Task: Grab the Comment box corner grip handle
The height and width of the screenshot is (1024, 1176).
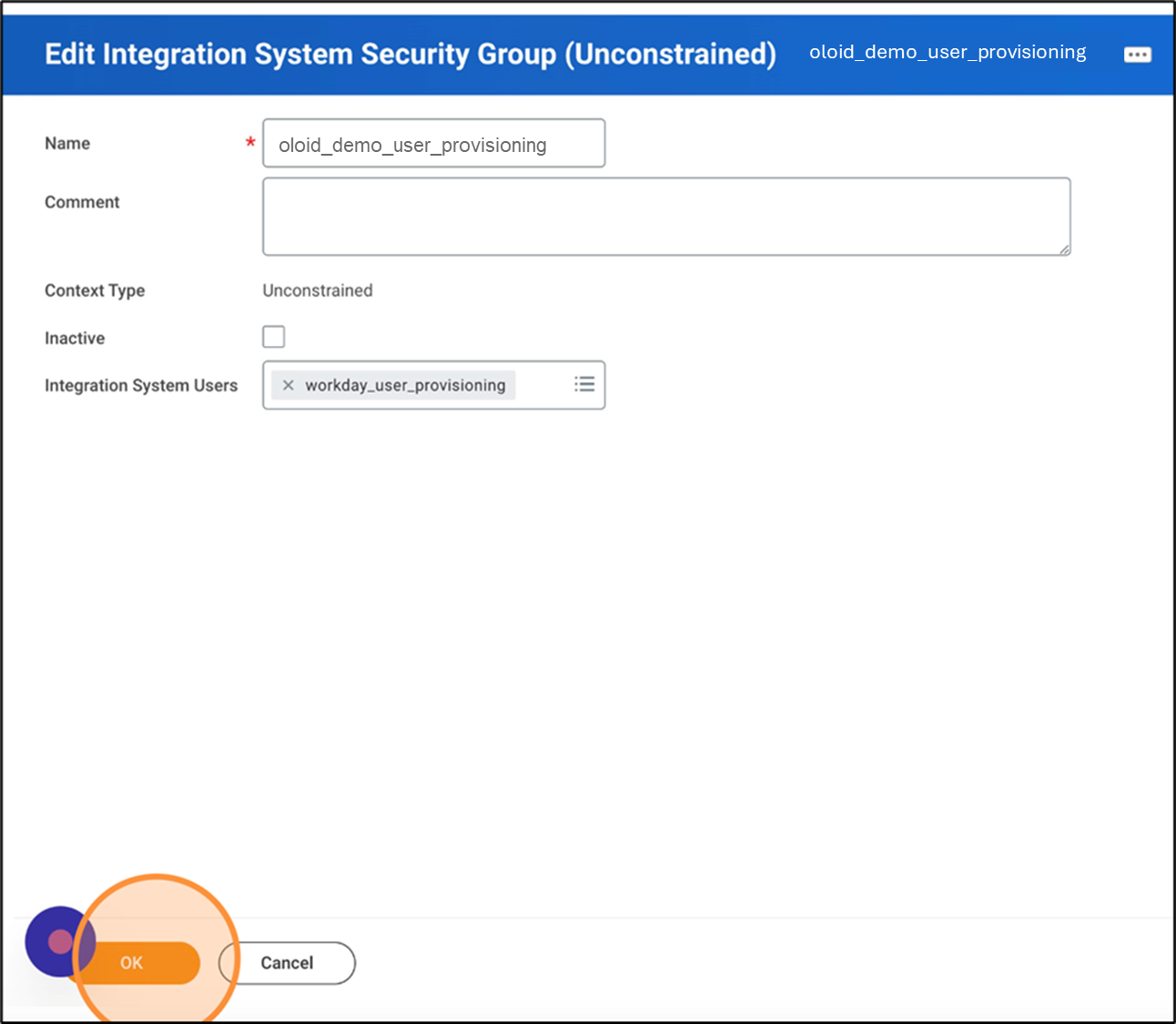Action: [1064, 249]
